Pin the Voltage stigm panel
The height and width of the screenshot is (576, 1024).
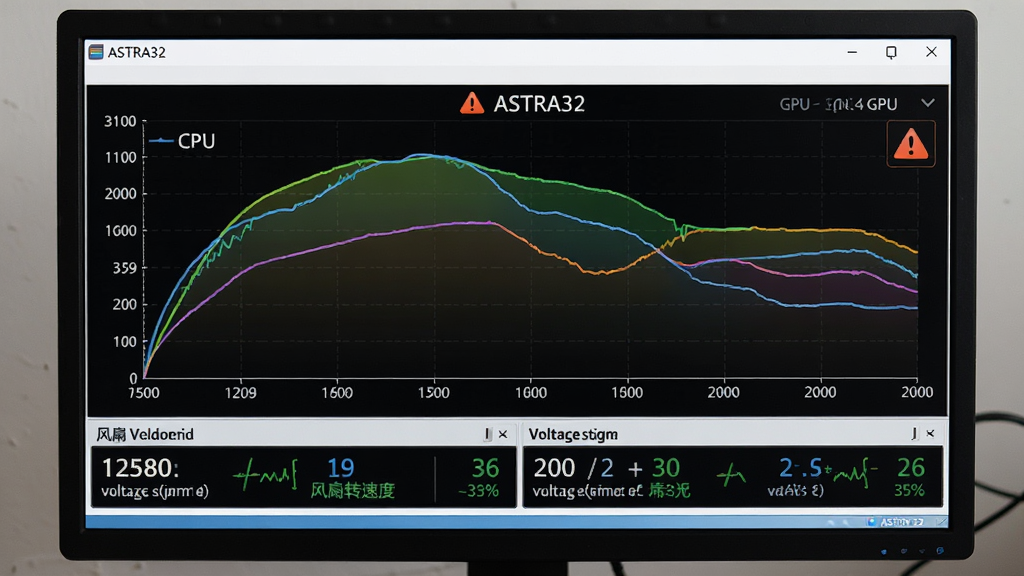[914, 434]
